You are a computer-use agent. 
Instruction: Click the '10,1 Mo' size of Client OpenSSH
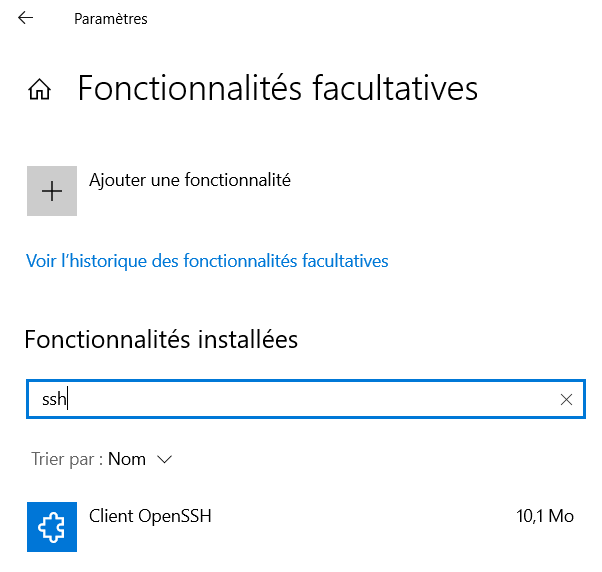[x=545, y=516]
